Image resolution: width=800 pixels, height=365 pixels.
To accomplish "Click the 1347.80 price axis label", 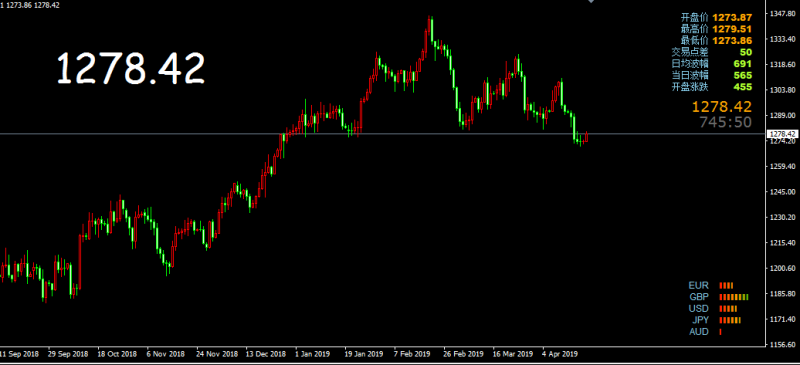I will 784,14.
